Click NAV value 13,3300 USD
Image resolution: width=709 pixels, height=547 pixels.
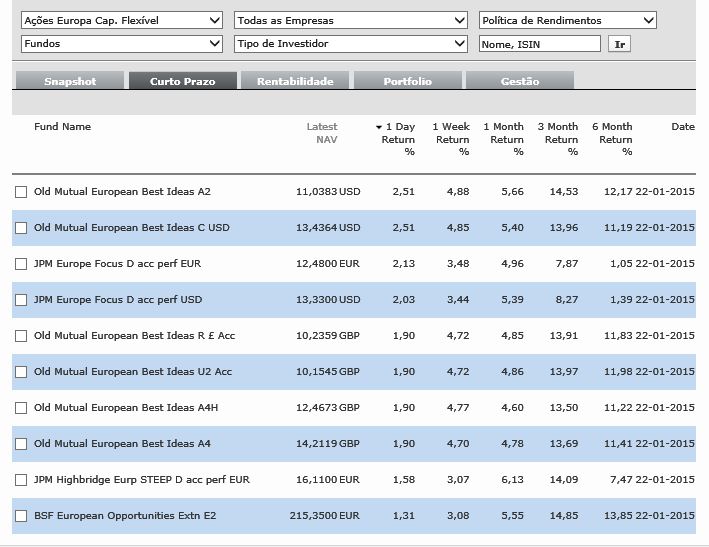tap(328, 299)
